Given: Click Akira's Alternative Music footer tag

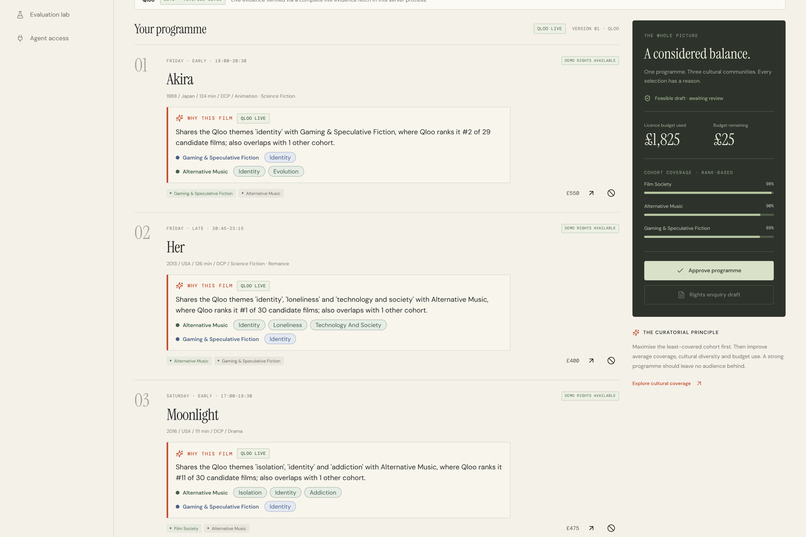Looking at the screenshot, I should pyautogui.click(x=261, y=194).
